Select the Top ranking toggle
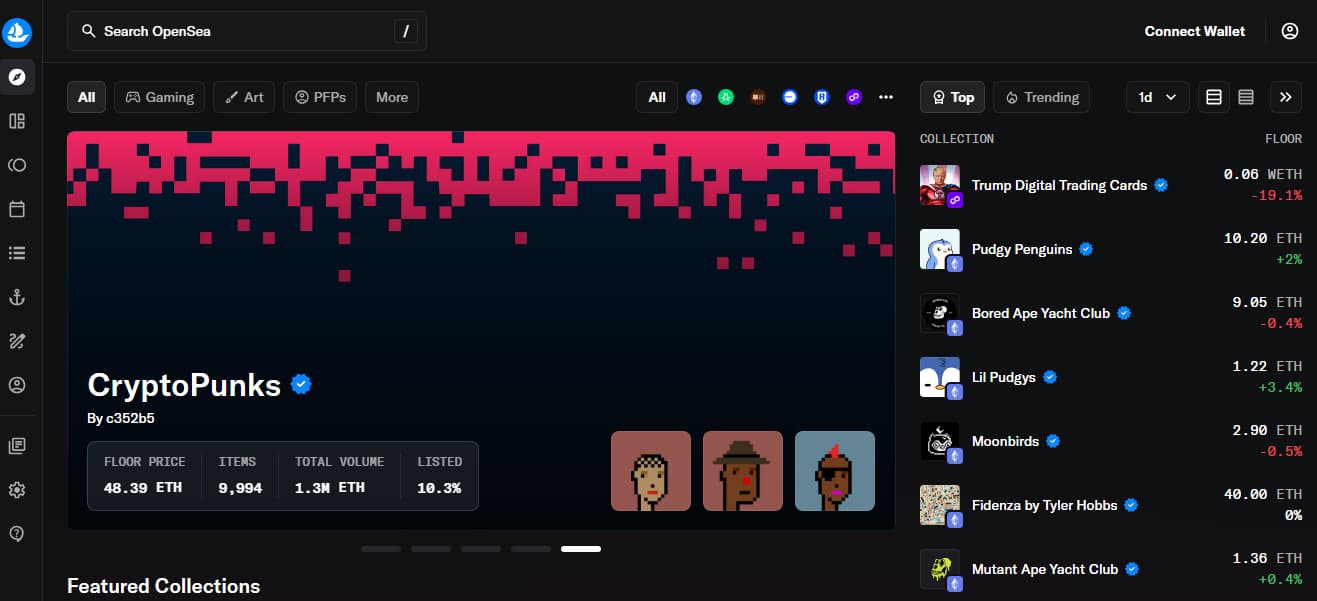This screenshot has width=1317, height=601. click(x=952, y=97)
